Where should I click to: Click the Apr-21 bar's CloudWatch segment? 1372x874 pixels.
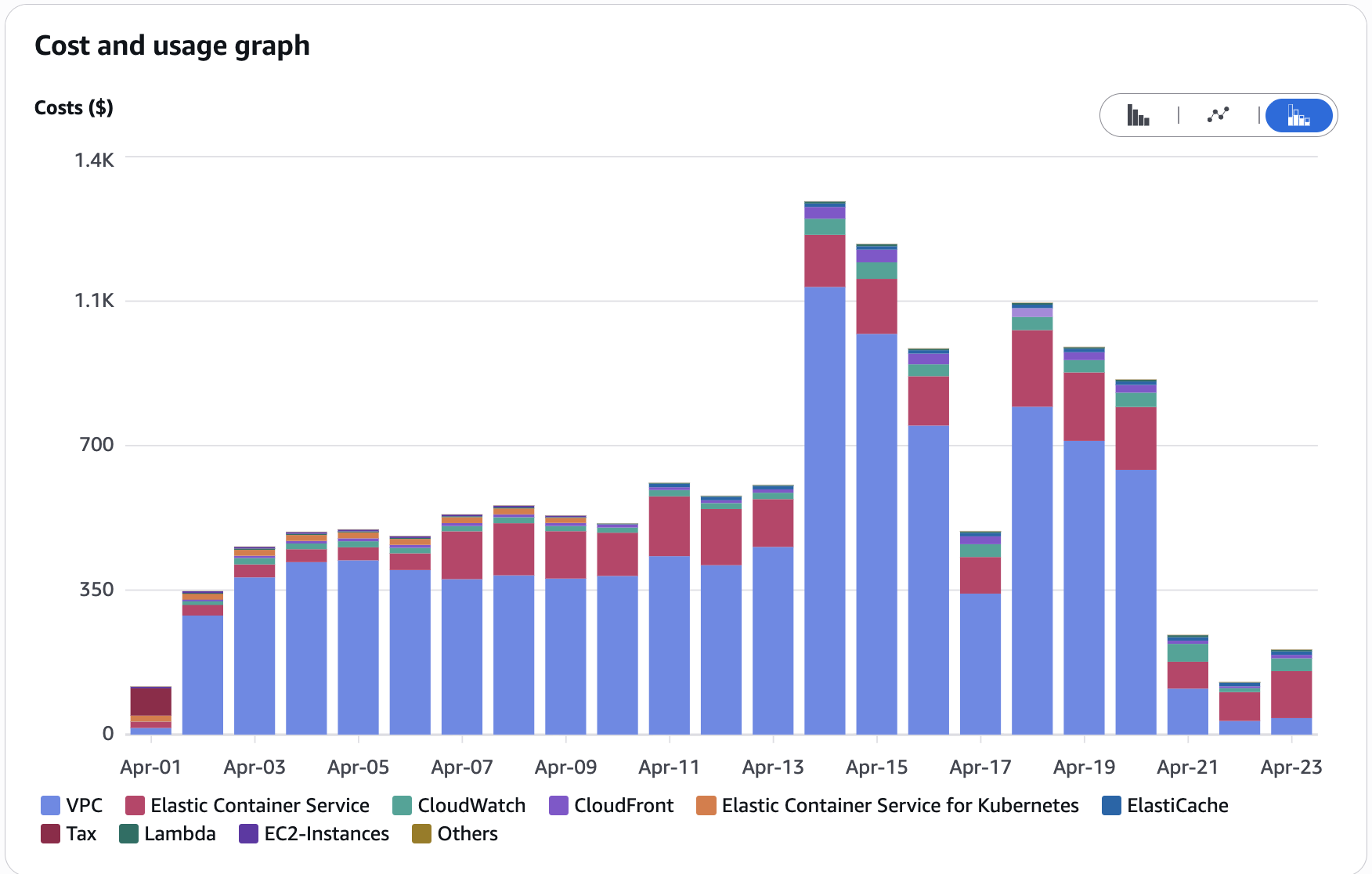[1188, 652]
